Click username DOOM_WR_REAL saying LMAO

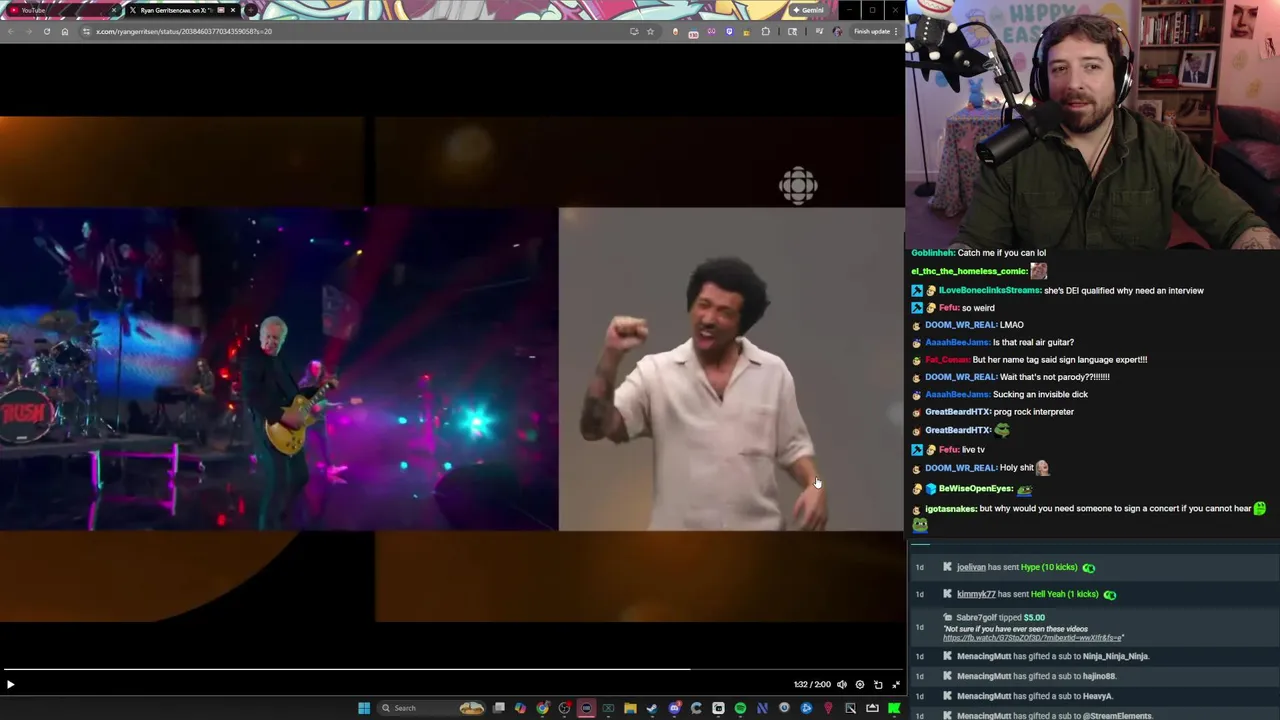pos(961,325)
